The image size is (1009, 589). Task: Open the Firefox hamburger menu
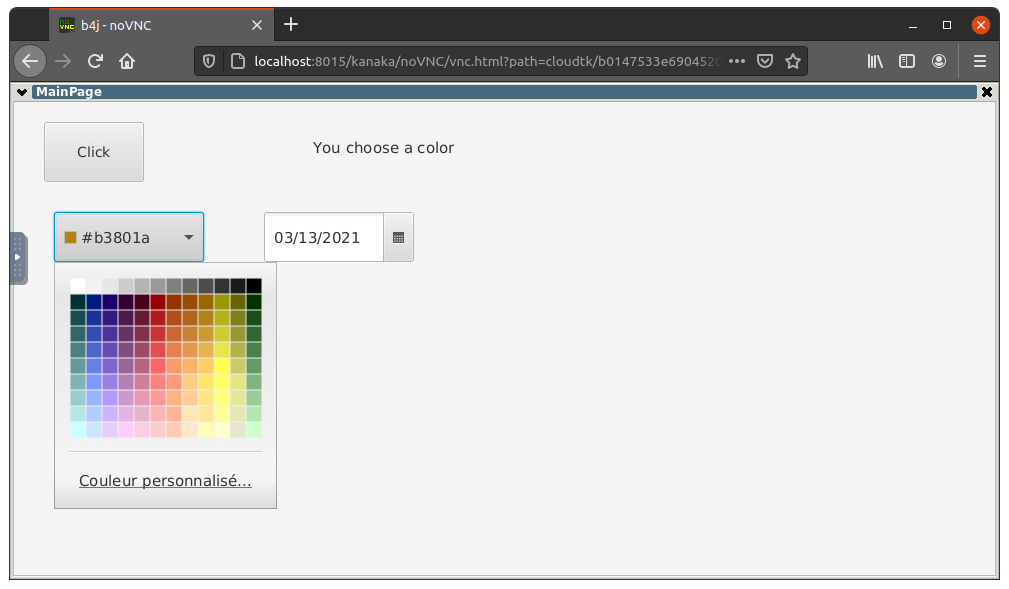click(x=980, y=61)
